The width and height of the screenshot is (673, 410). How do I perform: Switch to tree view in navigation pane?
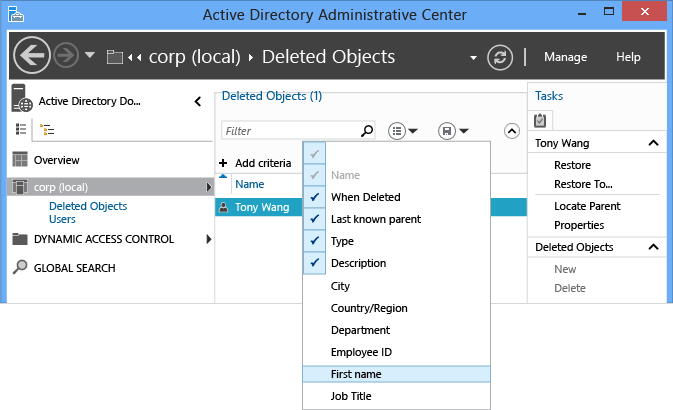click(x=47, y=129)
